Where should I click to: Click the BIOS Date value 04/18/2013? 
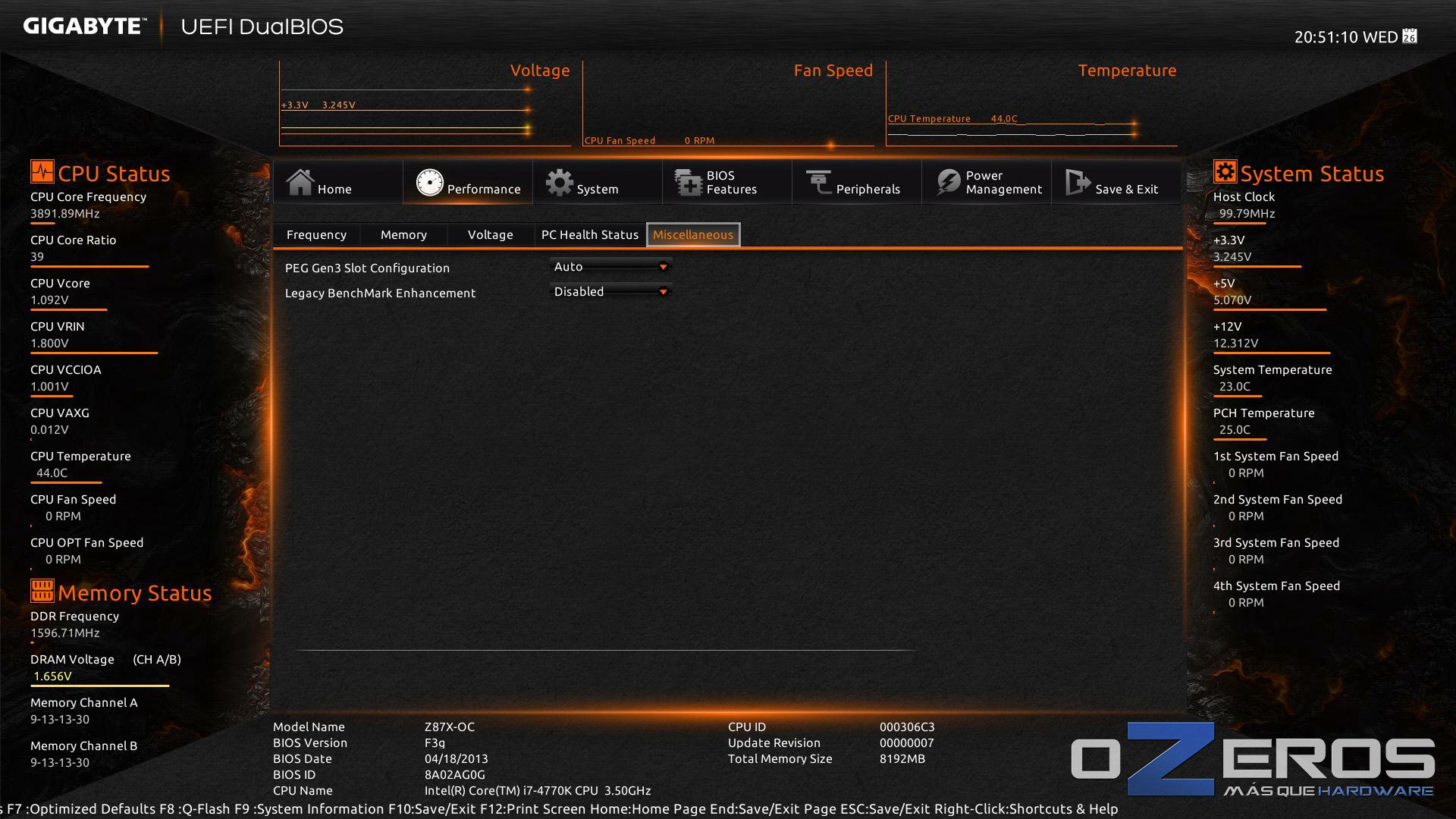pos(457,759)
